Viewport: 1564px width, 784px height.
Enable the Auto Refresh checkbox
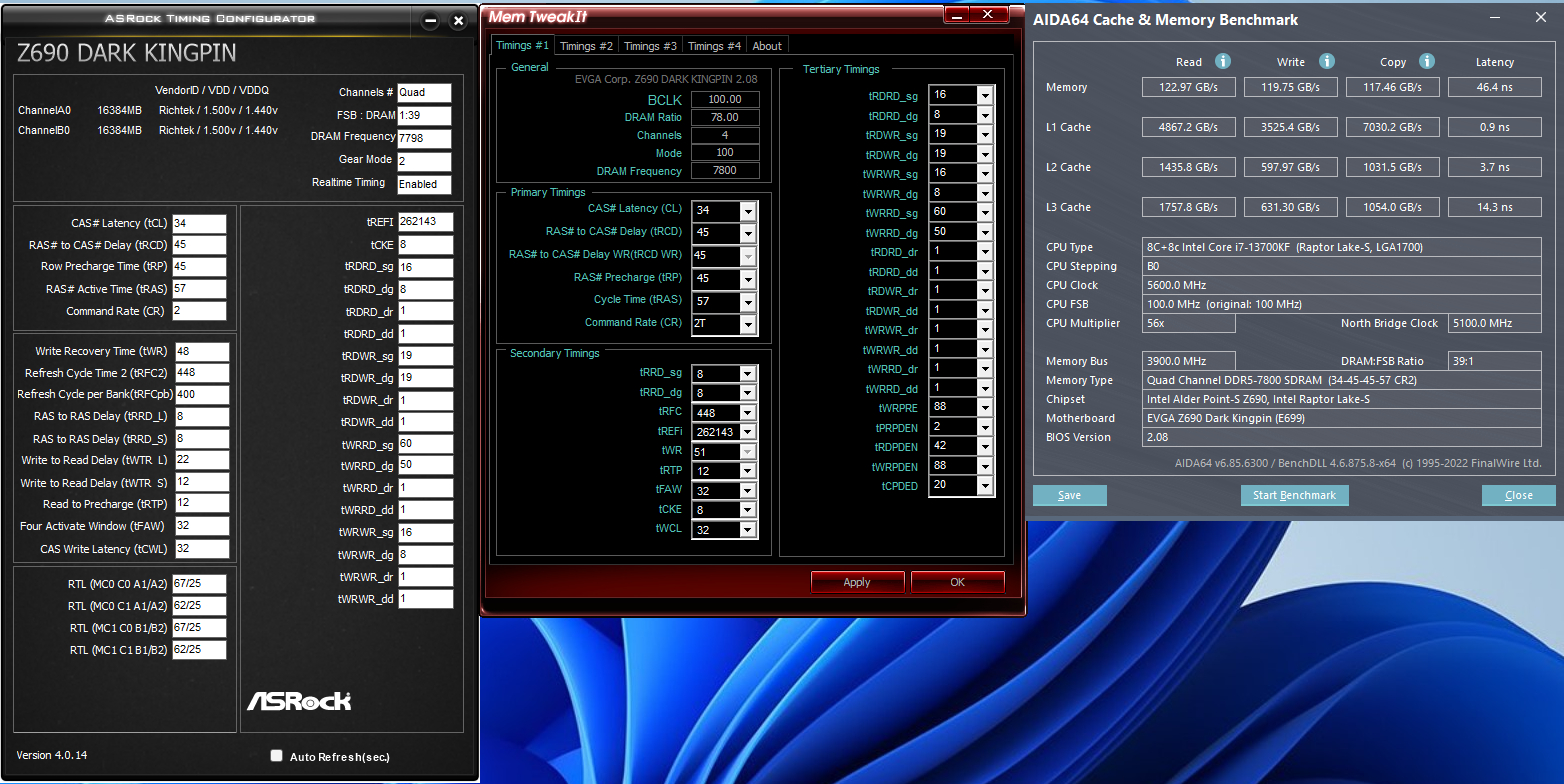(x=277, y=756)
